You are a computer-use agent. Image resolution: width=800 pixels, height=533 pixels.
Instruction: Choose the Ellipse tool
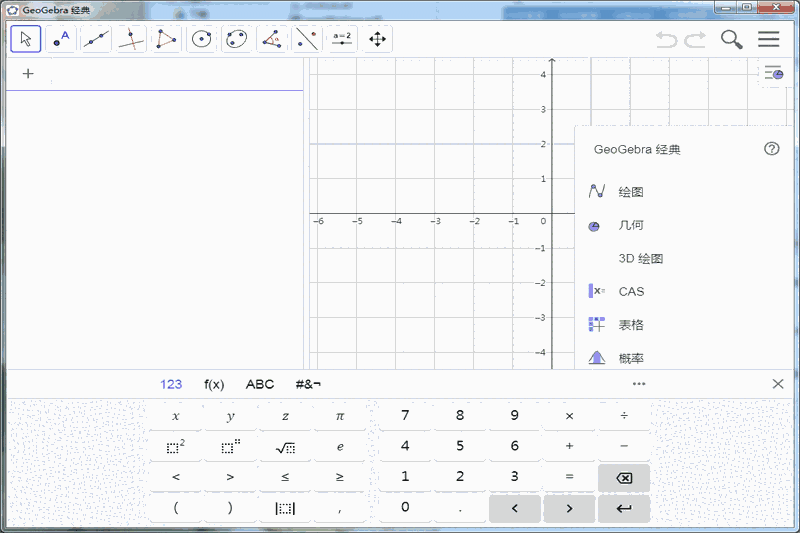pyautogui.click(x=237, y=39)
